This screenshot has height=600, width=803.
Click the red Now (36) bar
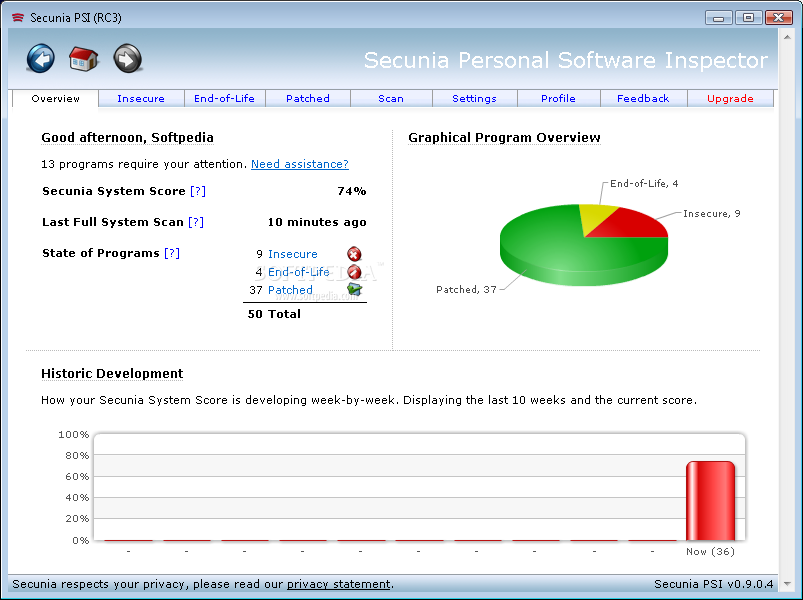click(710, 501)
